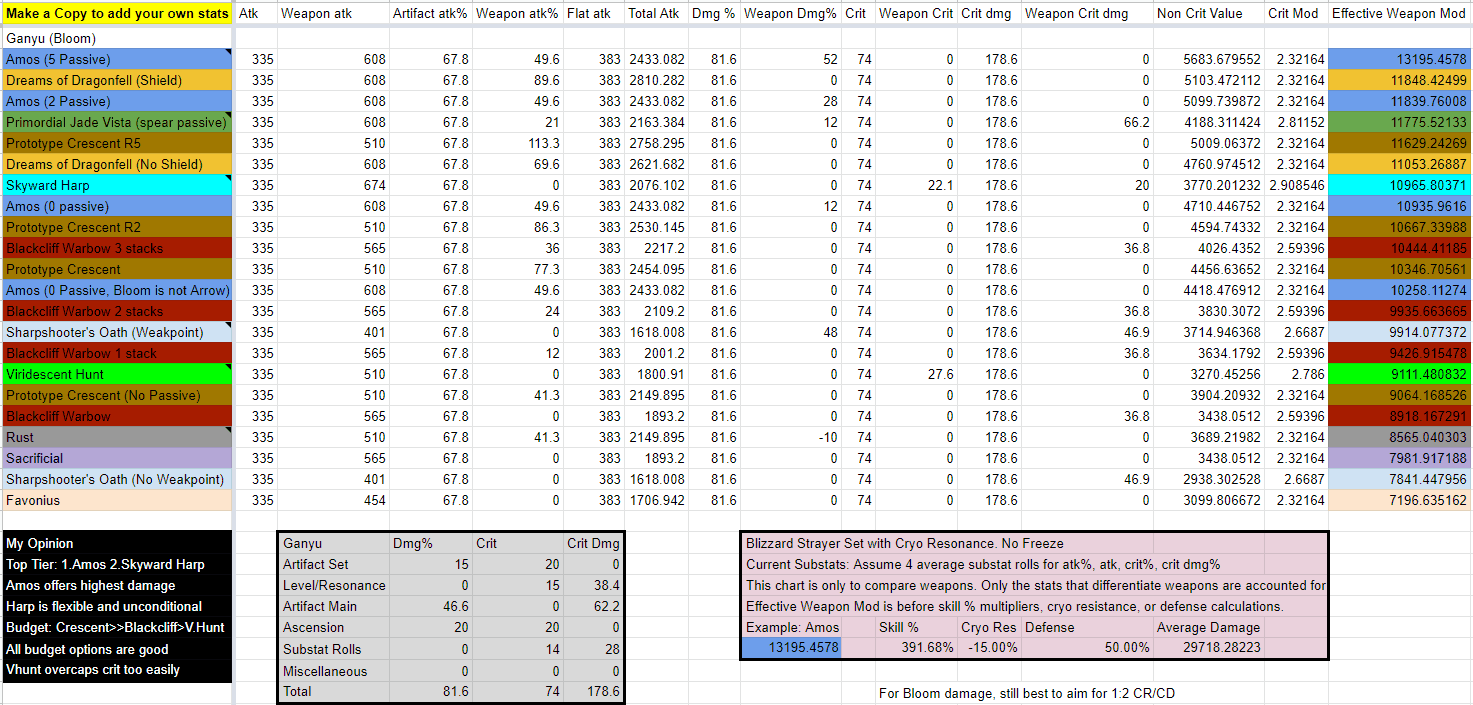Screen dimensions: 1473x705
Task: Select the Average Damage value 29718.28223
Action: click(x=1209, y=648)
